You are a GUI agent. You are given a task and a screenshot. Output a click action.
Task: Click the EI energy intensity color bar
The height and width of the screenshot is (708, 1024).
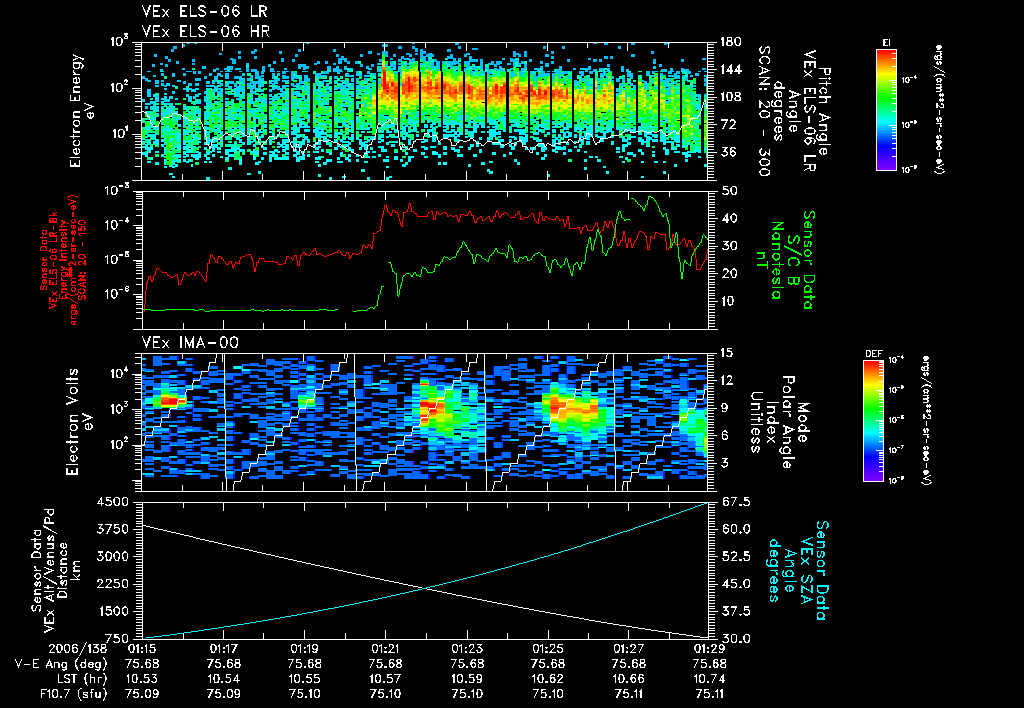point(886,110)
